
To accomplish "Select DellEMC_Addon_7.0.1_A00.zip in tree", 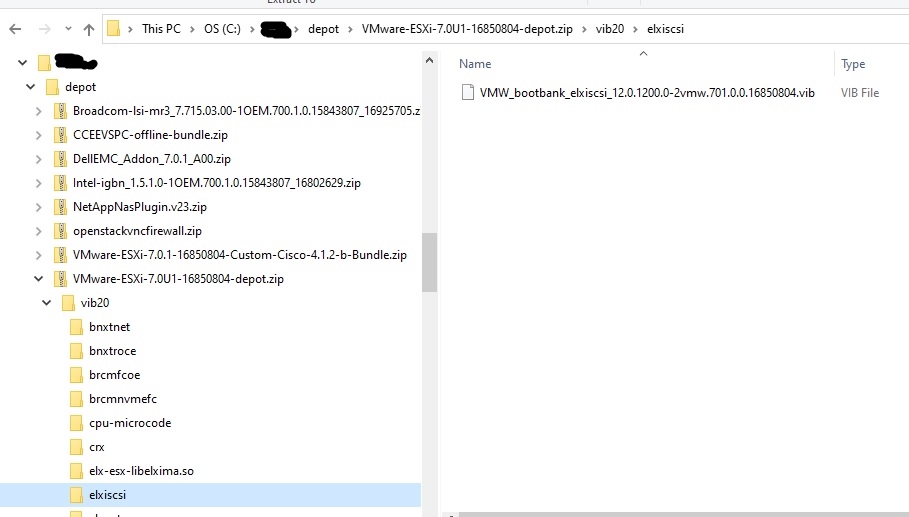I will tap(152, 159).
